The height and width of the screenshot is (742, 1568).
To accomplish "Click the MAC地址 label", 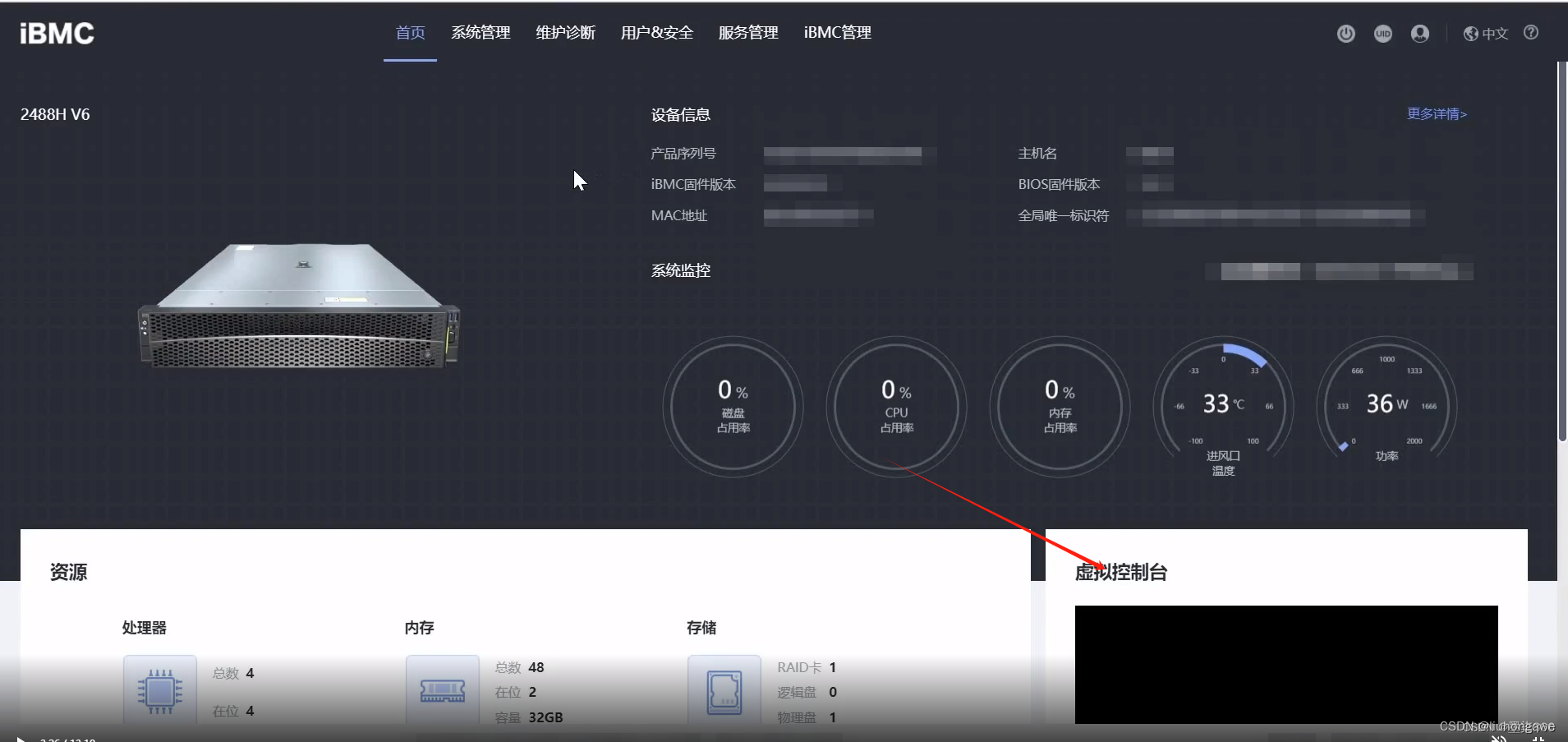I will click(679, 216).
